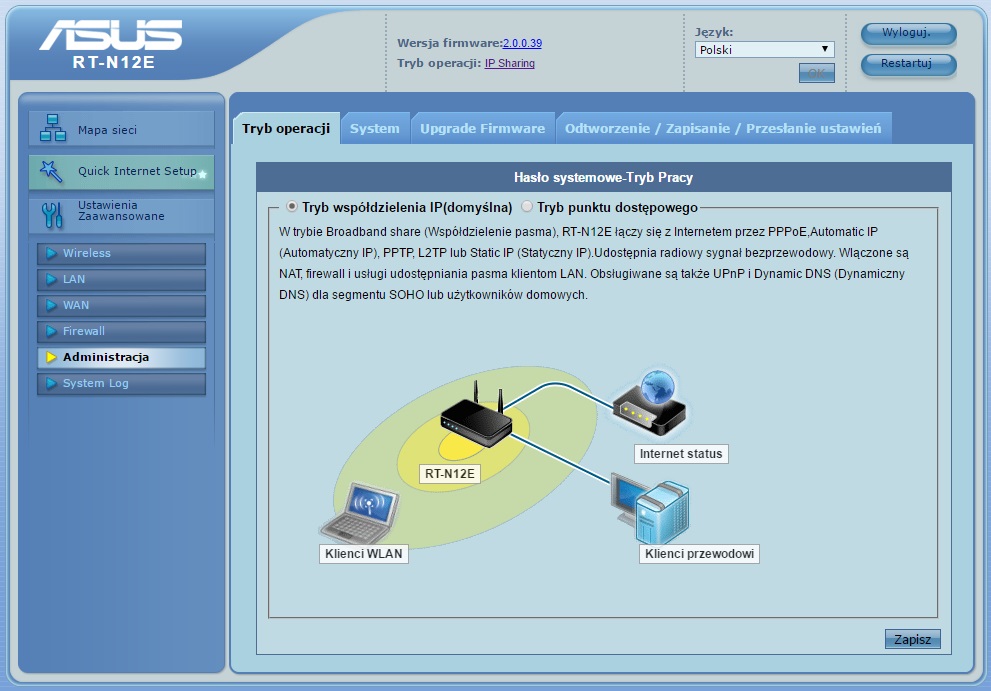Click the arrow icon beside Wireless

51,254
